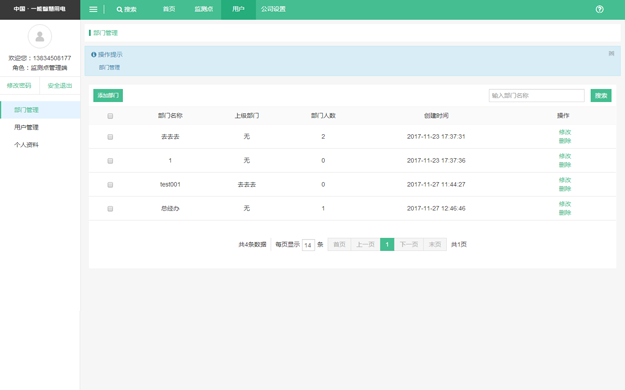Click 删除 for department 1
The image size is (625, 390).
click(x=565, y=165)
